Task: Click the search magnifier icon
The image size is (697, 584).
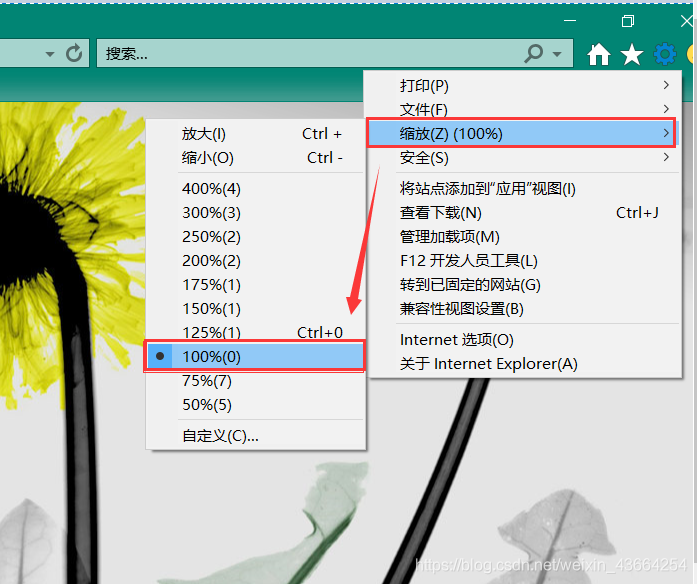Action: (533, 53)
